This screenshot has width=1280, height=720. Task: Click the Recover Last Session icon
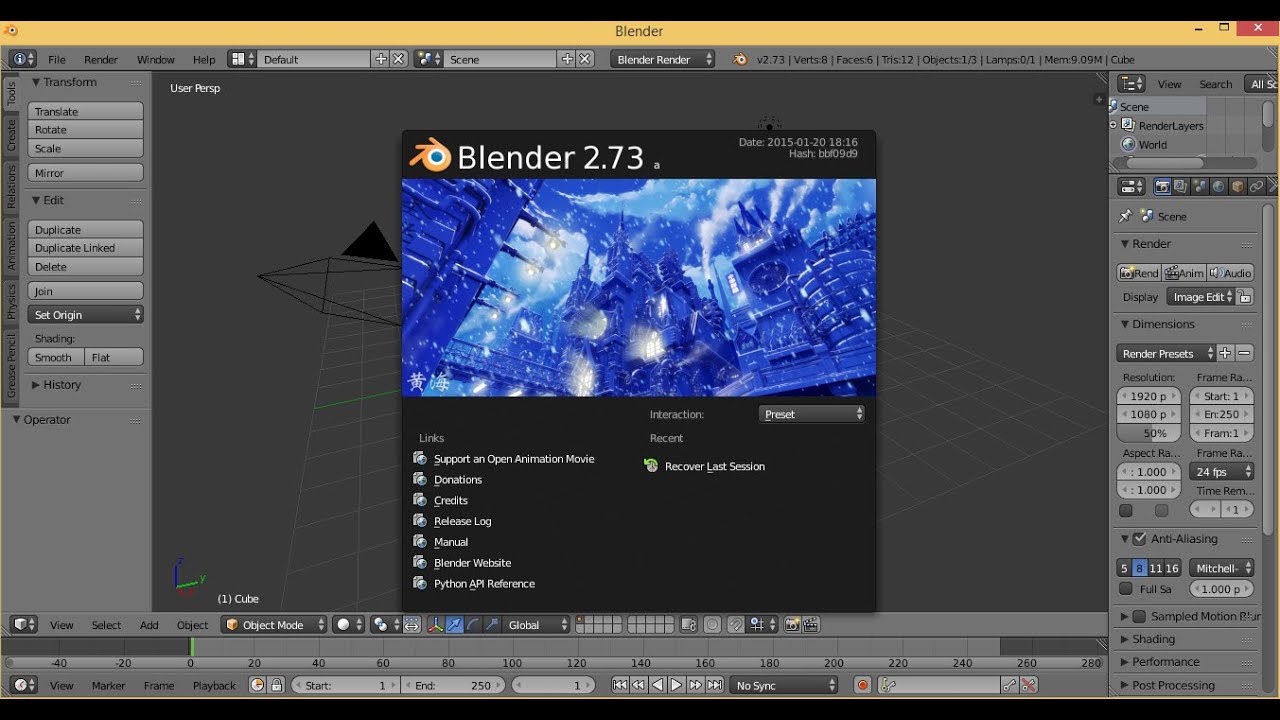pos(651,466)
